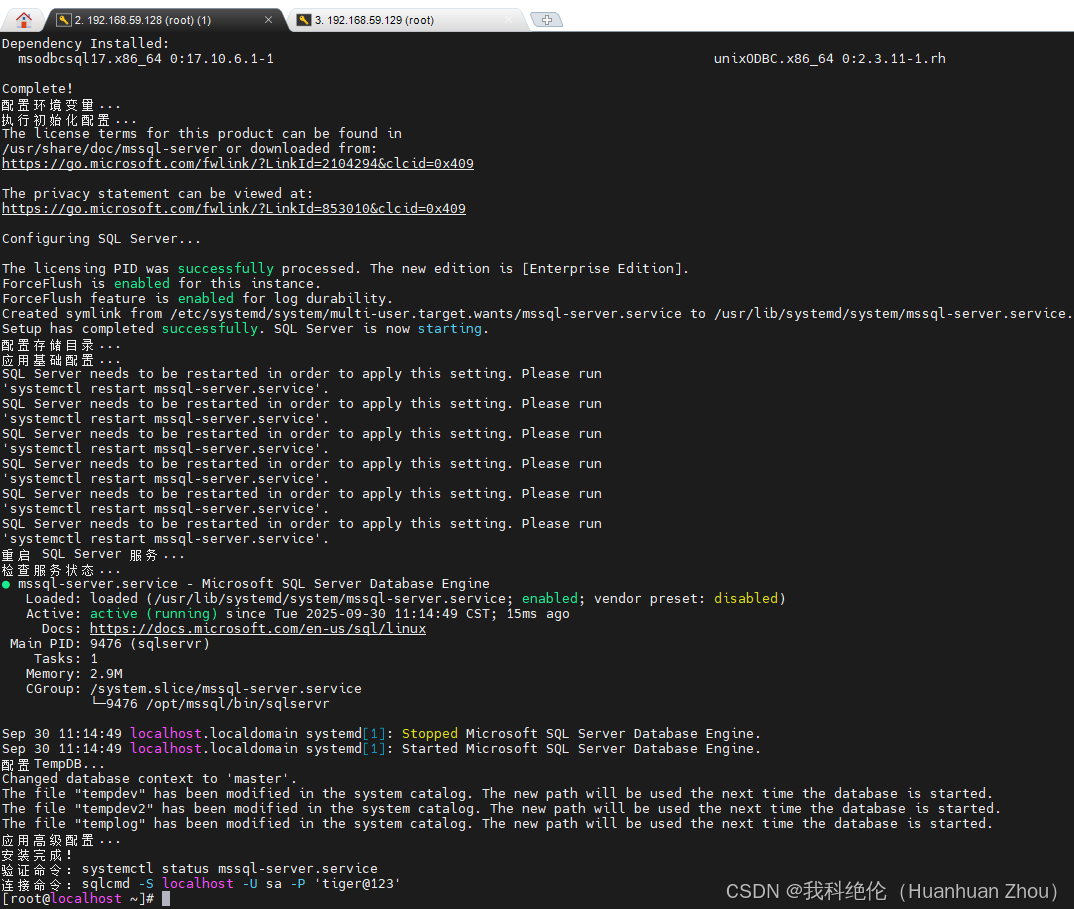Click 'active (running)' status text
Image resolution: width=1074 pixels, height=909 pixels.
[x=153, y=614]
